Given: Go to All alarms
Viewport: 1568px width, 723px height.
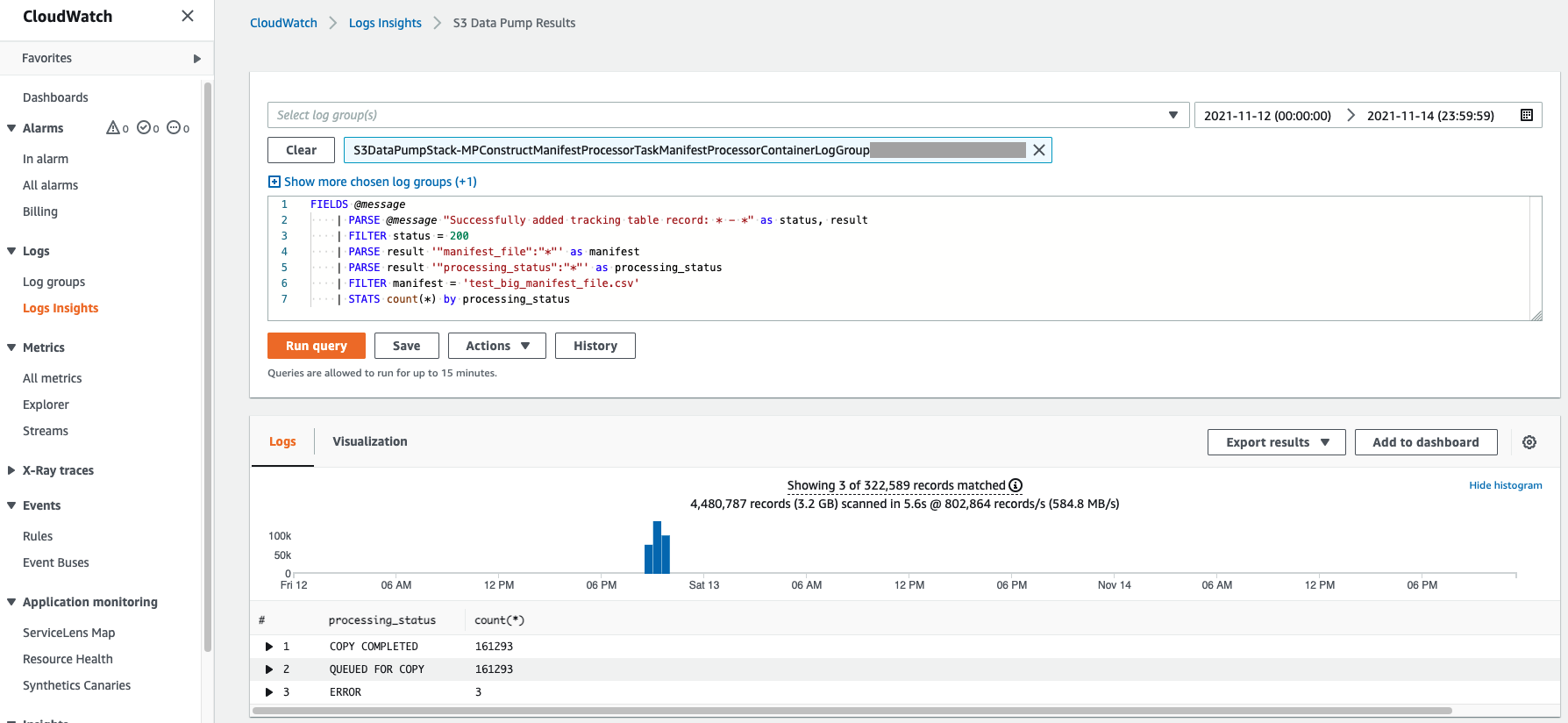Looking at the screenshot, I should 51,185.
